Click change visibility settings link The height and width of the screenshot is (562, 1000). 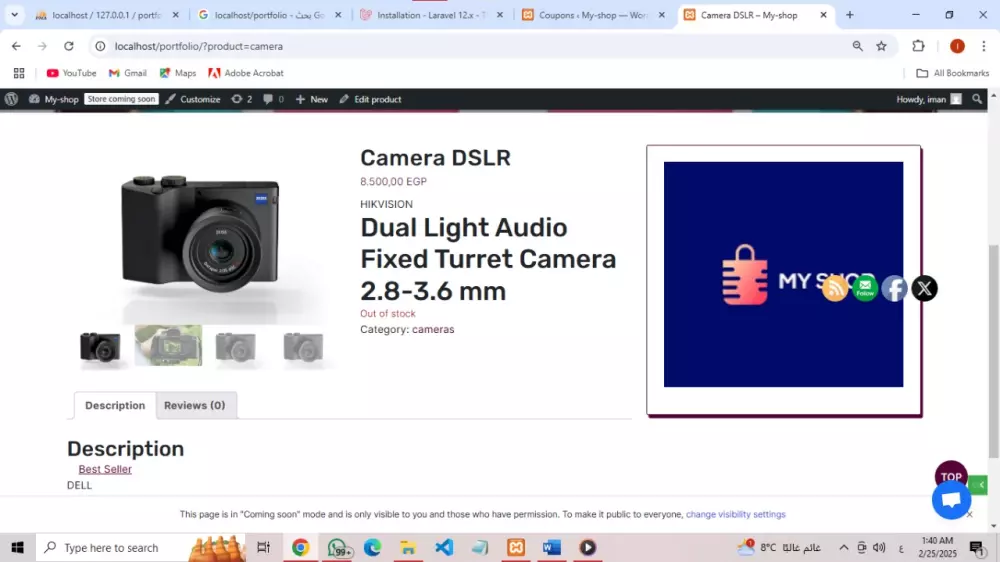[735, 514]
